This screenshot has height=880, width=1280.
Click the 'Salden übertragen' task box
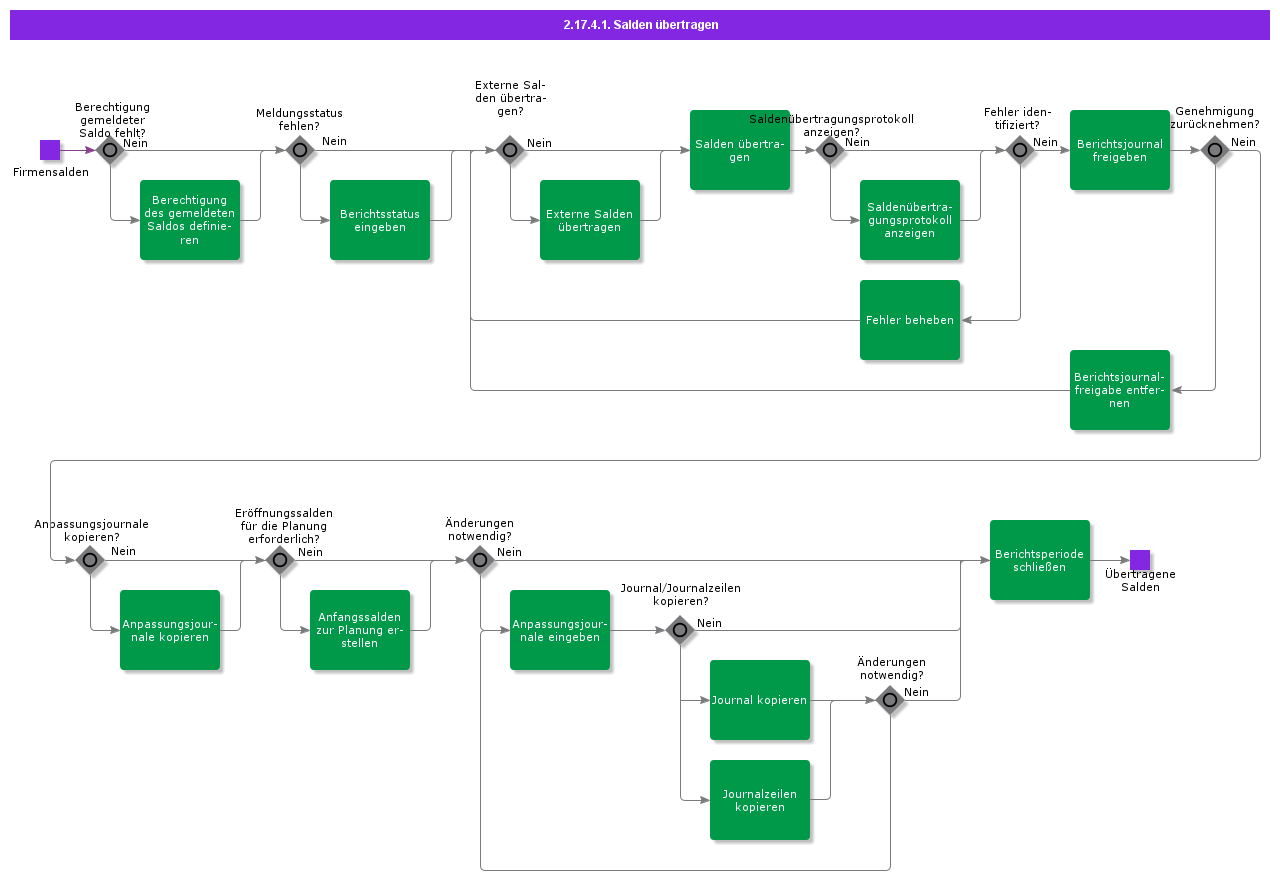pos(740,150)
